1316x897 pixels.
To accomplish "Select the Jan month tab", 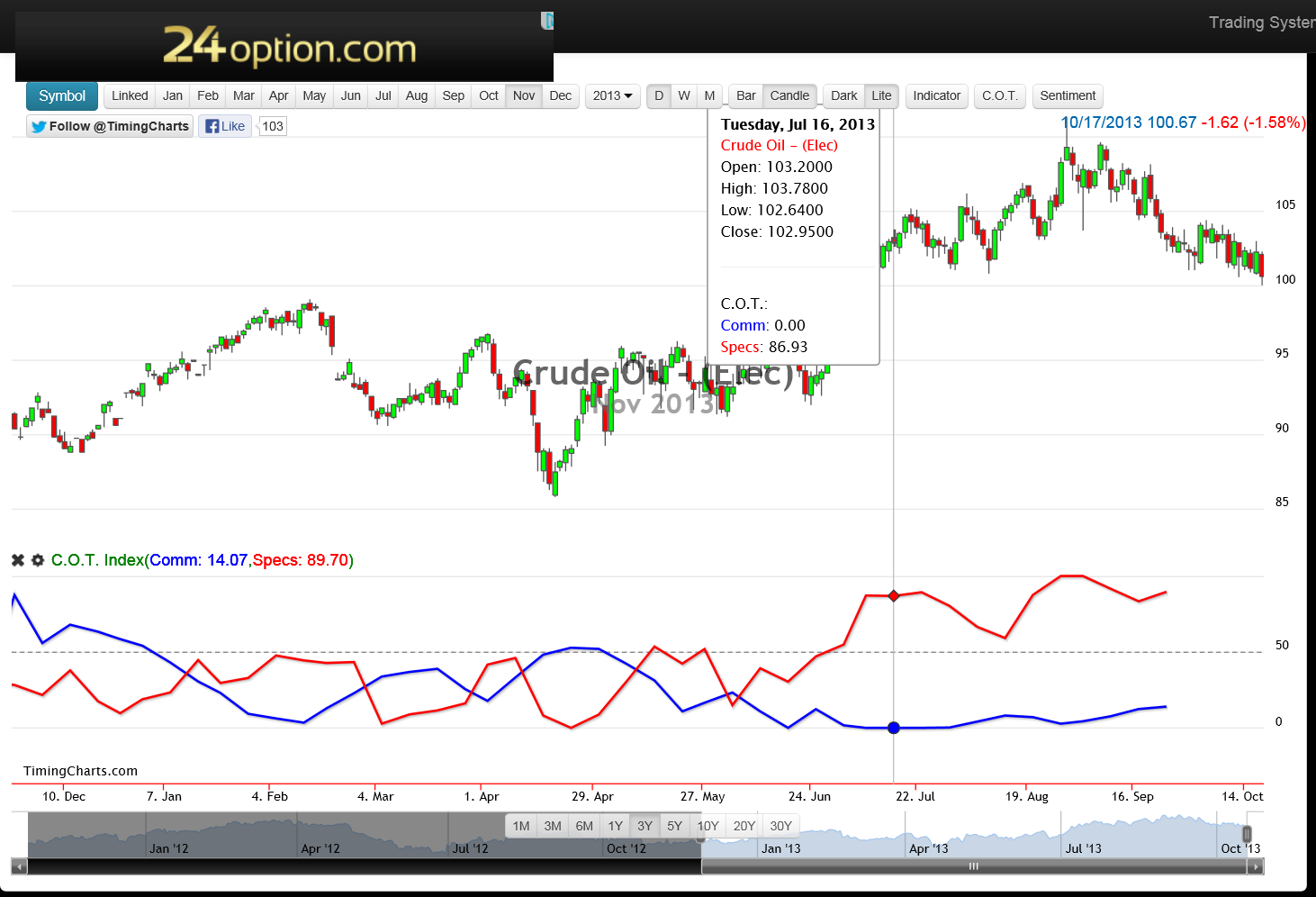I will coord(172,95).
